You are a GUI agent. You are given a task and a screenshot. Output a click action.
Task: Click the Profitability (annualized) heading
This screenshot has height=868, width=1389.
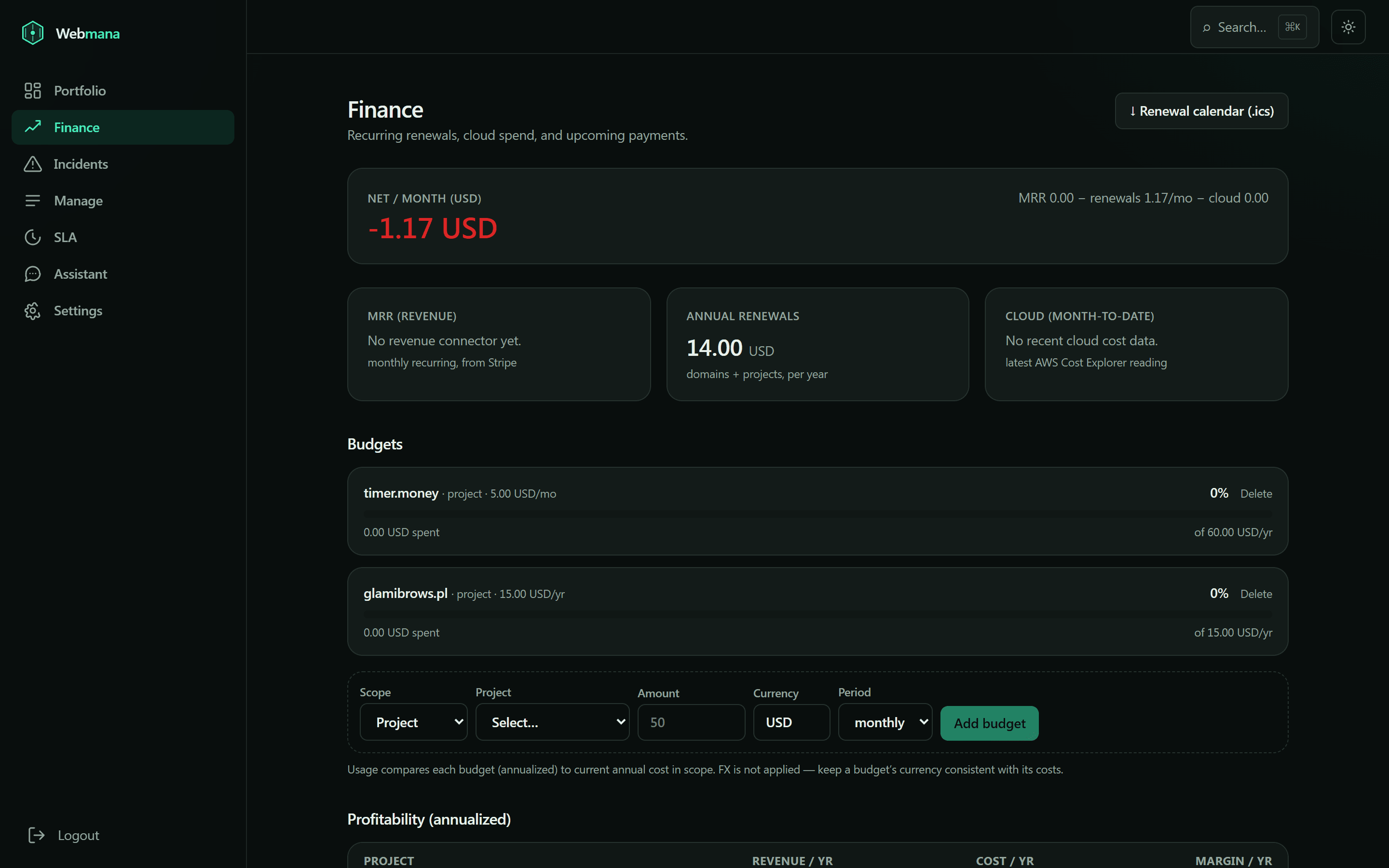pos(429,819)
